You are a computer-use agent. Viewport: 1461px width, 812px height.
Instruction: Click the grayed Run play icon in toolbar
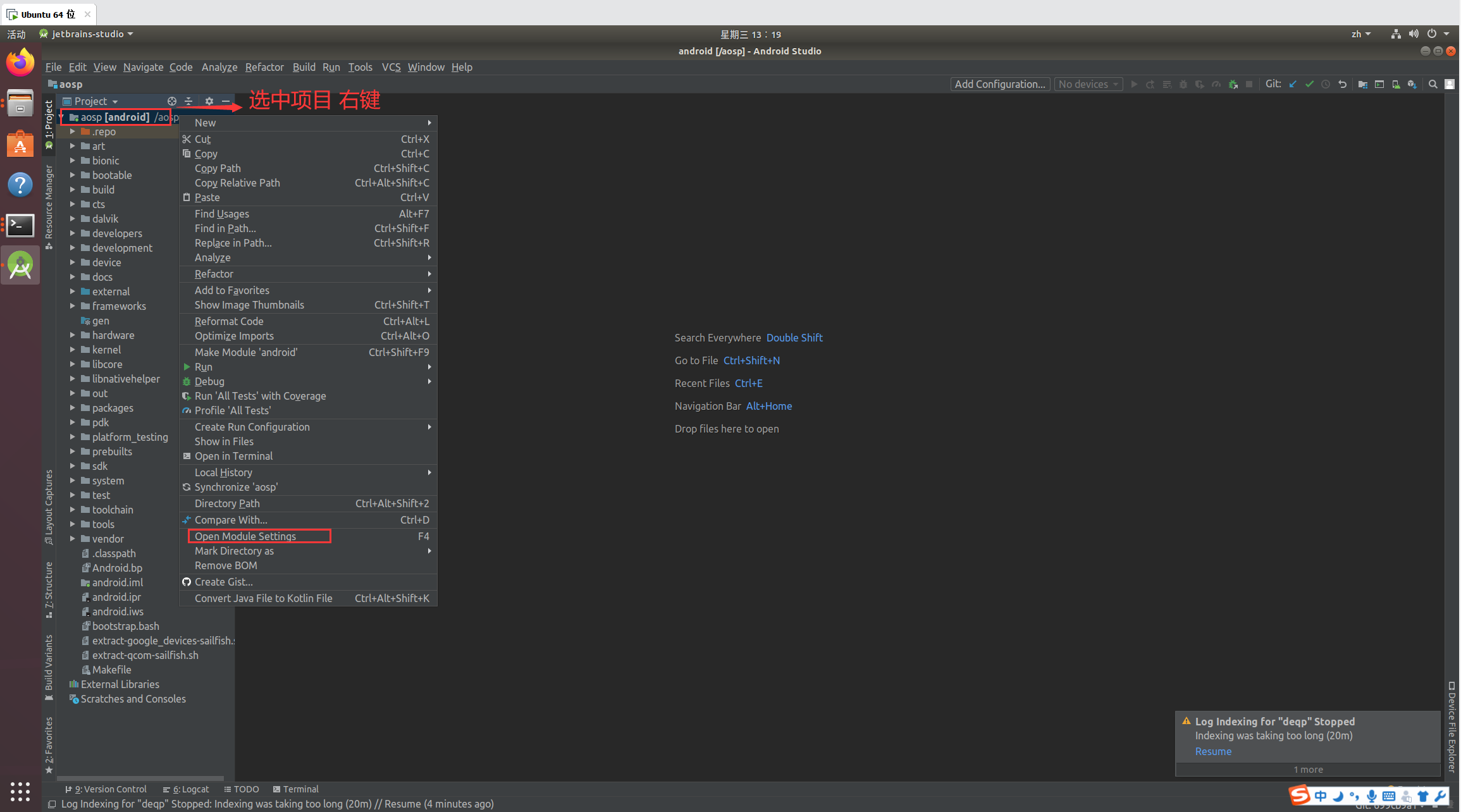(1134, 84)
